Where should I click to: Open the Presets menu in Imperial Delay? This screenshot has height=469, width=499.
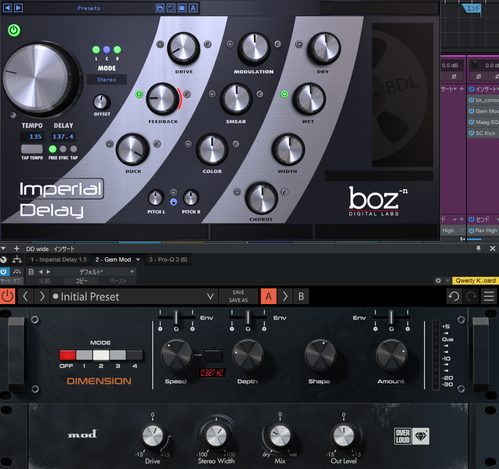tap(89, 8)
